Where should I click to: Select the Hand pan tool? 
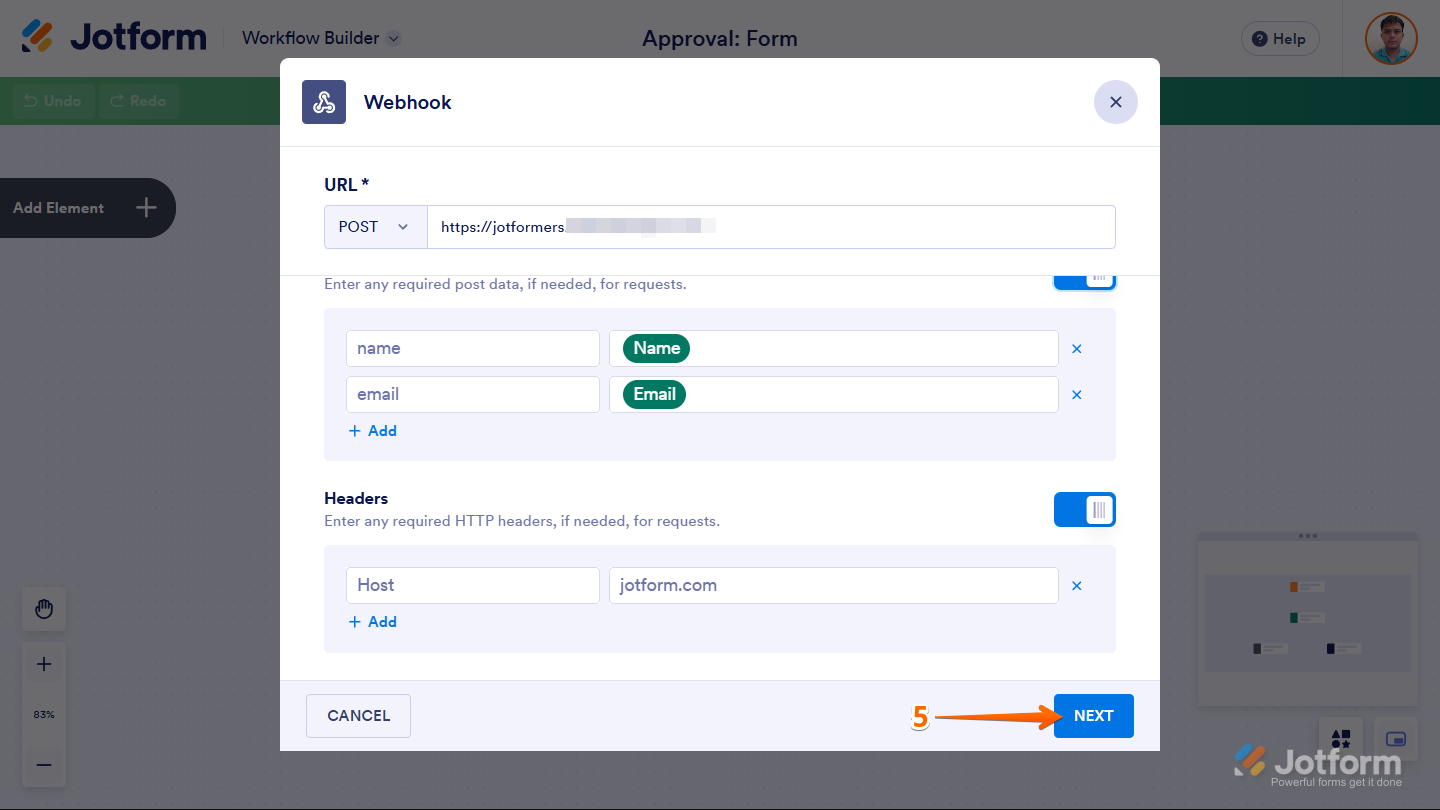click(x=43, y=608)
